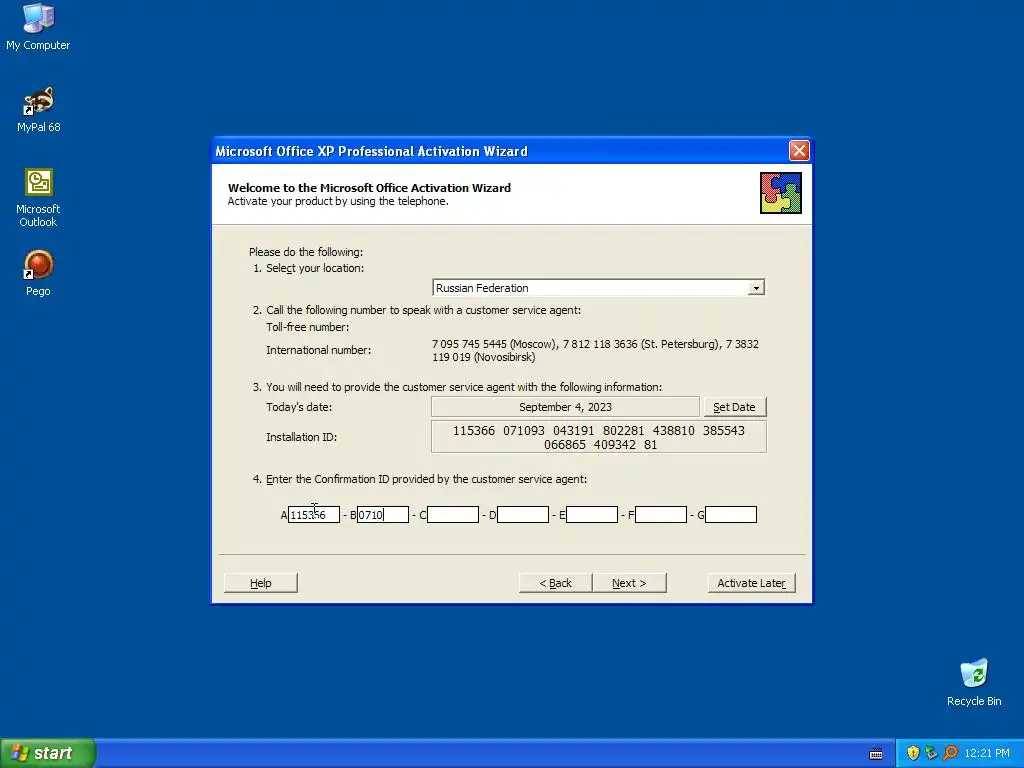Focus Confirmation ID field B
This screenshot has height=768, width=1024.
pos(383,515)
